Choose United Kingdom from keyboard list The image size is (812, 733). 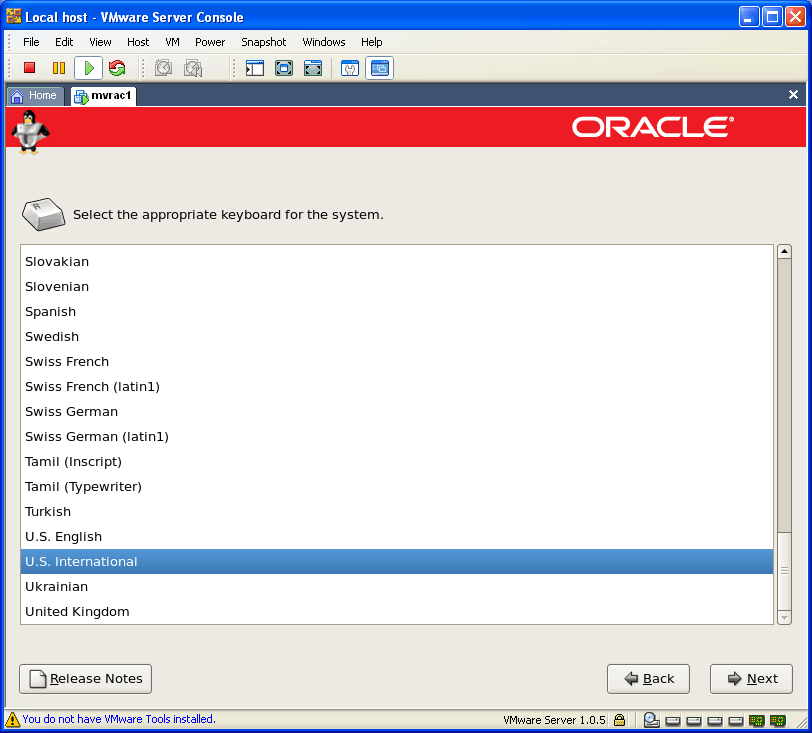pos(77,612)
